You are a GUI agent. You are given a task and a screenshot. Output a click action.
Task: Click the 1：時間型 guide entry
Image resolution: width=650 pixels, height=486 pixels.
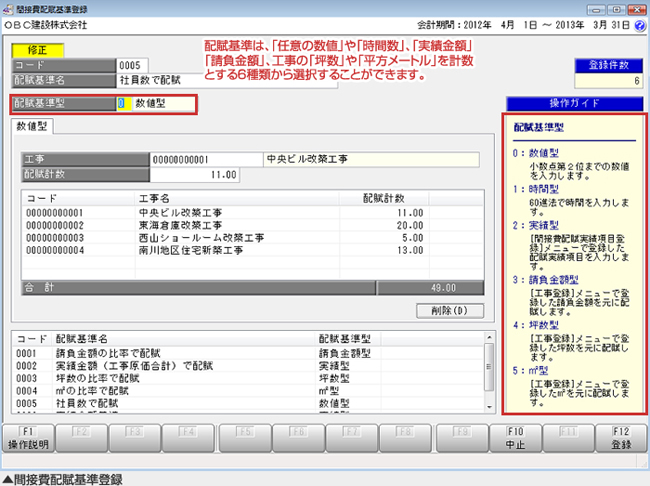point(535,189)
